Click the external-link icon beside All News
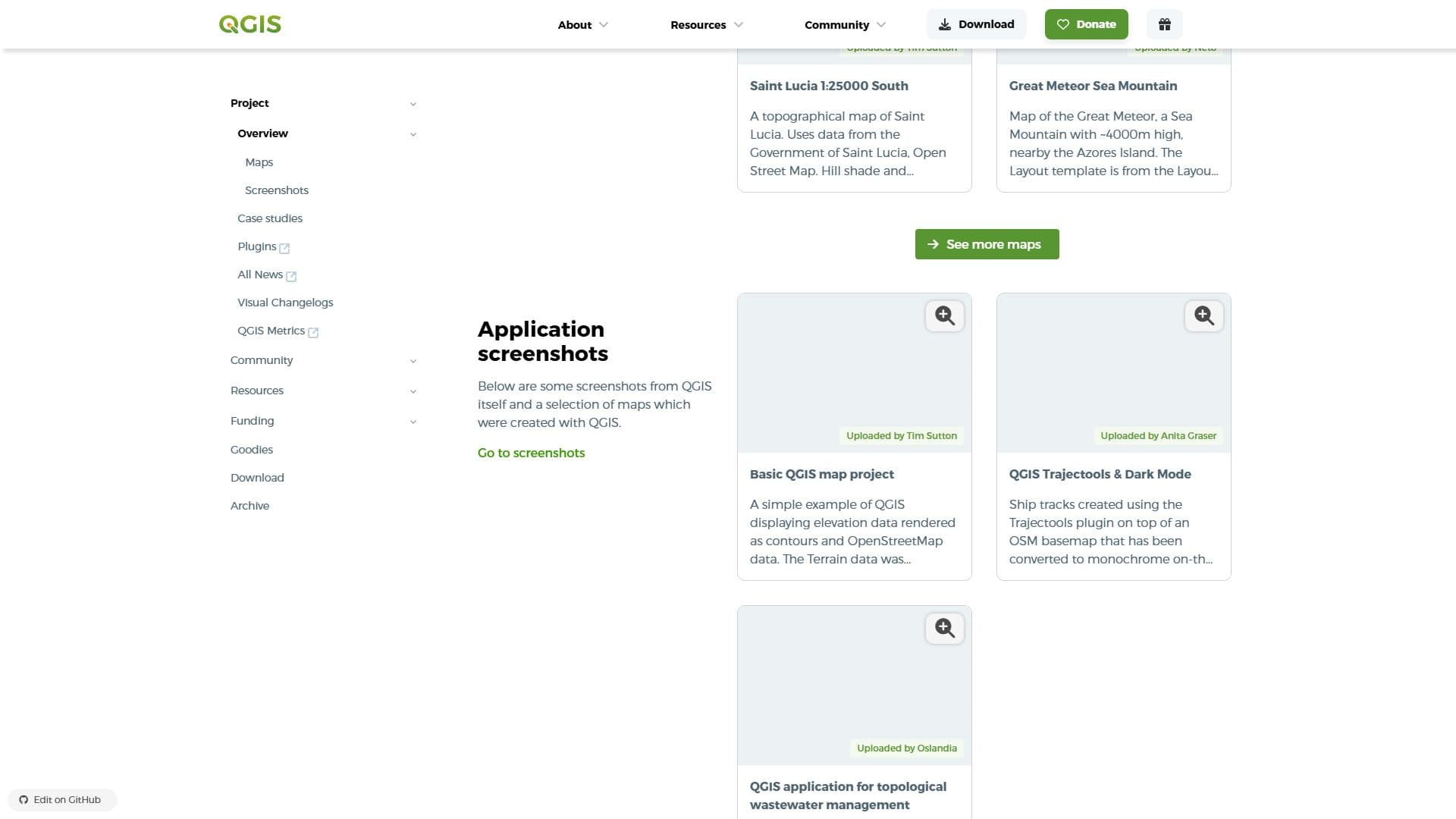 [291, 276]
